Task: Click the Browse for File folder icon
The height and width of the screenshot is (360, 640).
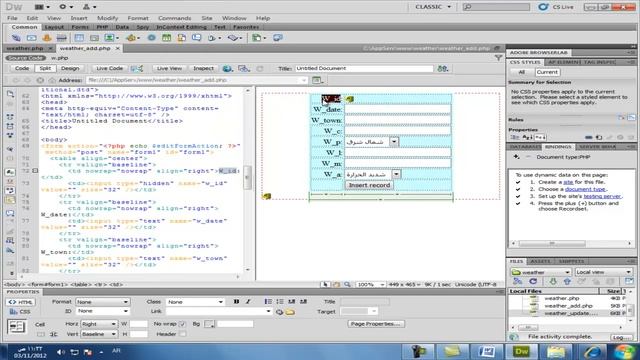Action: (290, 312)
